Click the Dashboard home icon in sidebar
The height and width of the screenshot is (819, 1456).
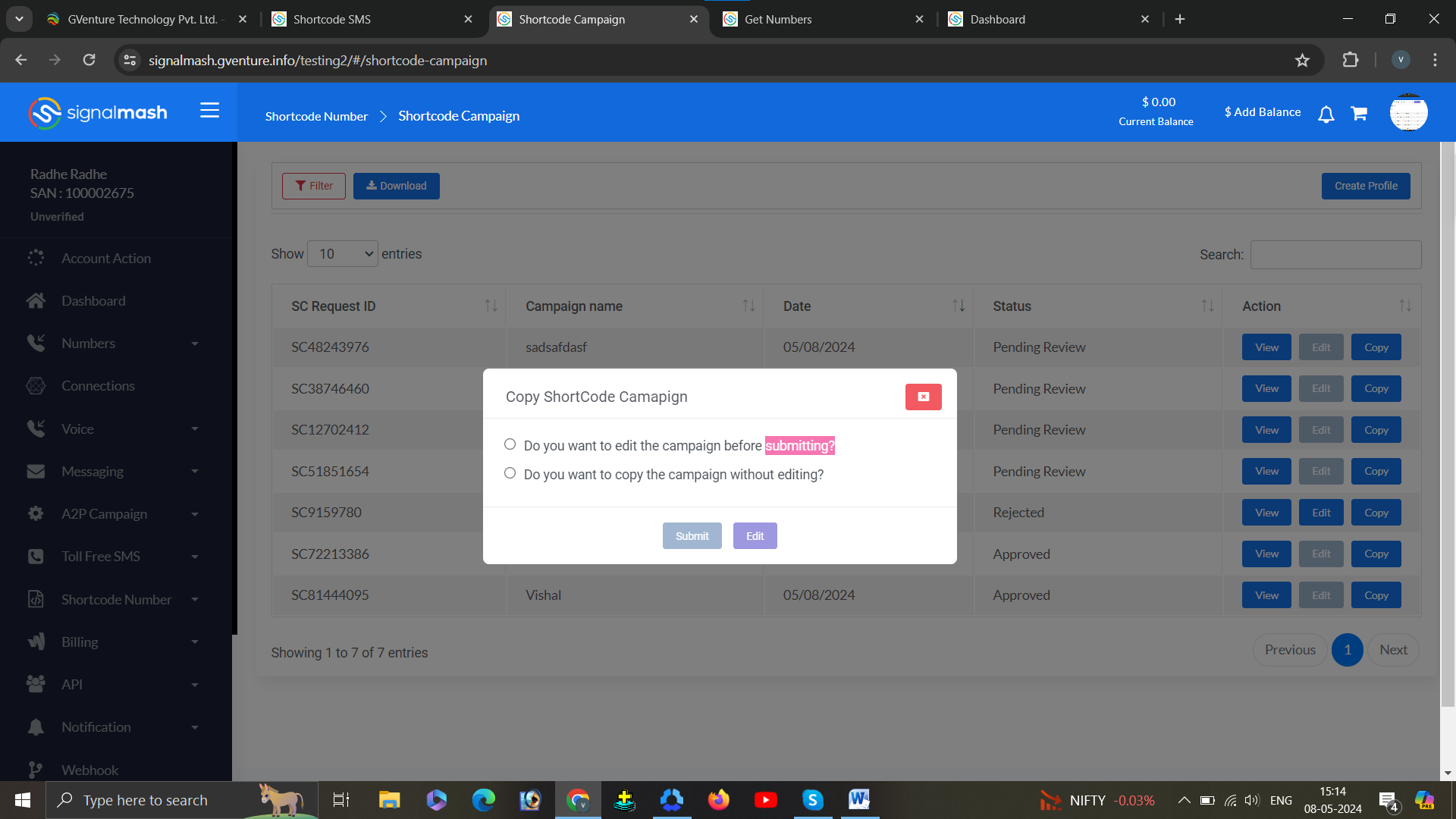tap(36, 301)
